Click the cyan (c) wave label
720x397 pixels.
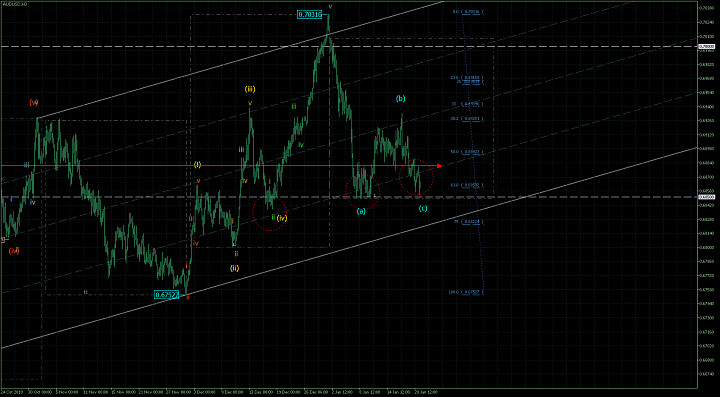pyautogui.click(x=423, y=208)
